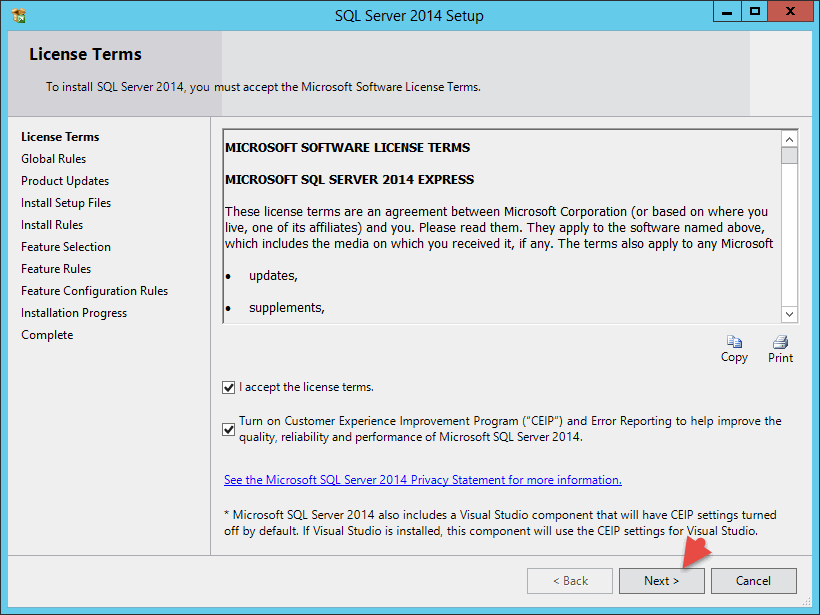Minimize the SQL Server 2014 Setup window
This screenshot has height=615, width=820.
pyautogui.click(x=727, y=12)
